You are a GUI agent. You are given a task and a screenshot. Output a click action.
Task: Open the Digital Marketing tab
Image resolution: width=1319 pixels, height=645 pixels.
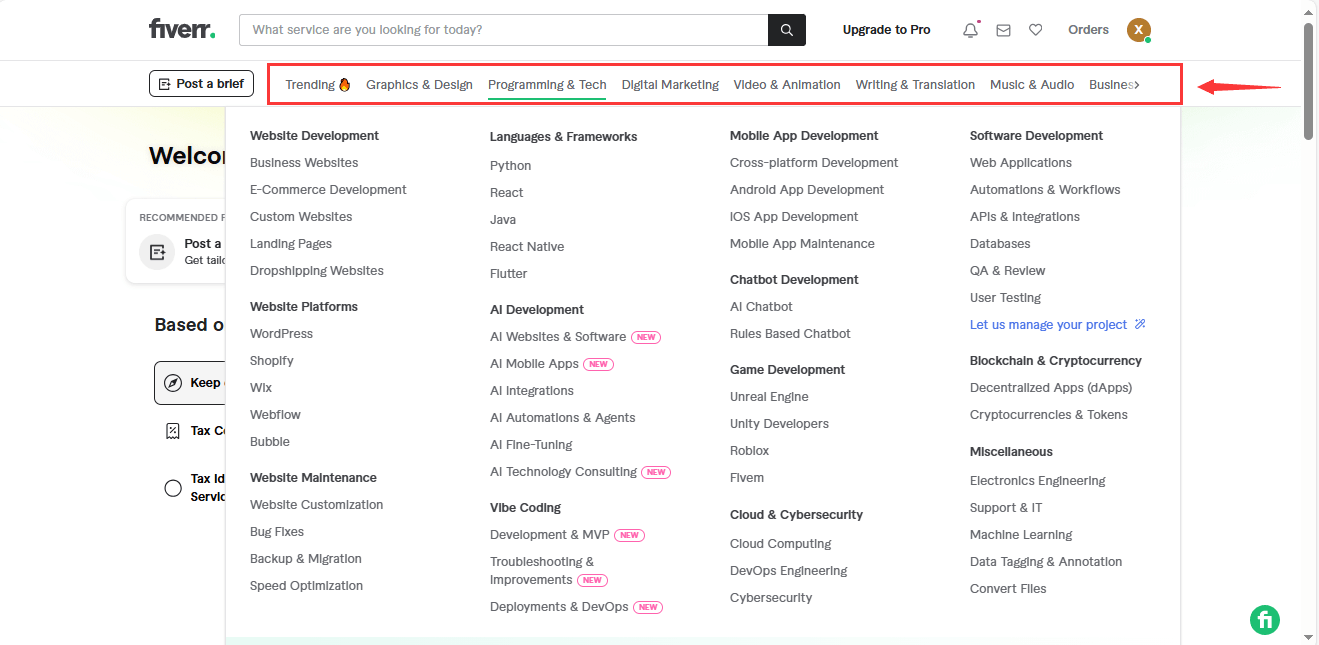coord(670,85)
